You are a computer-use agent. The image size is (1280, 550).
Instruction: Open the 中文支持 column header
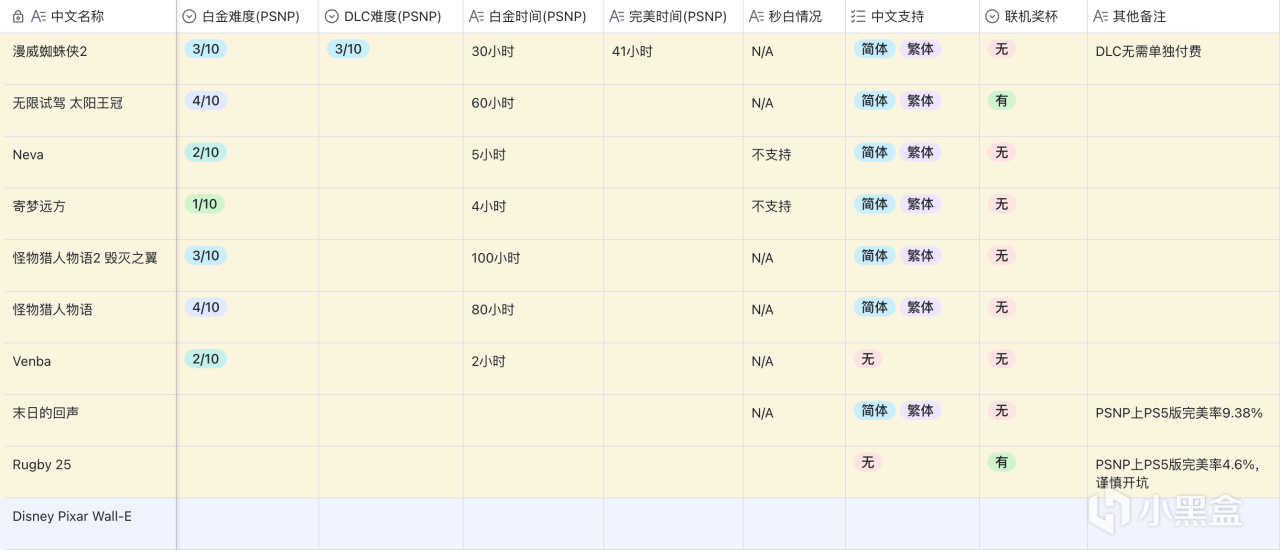point(912,17)
